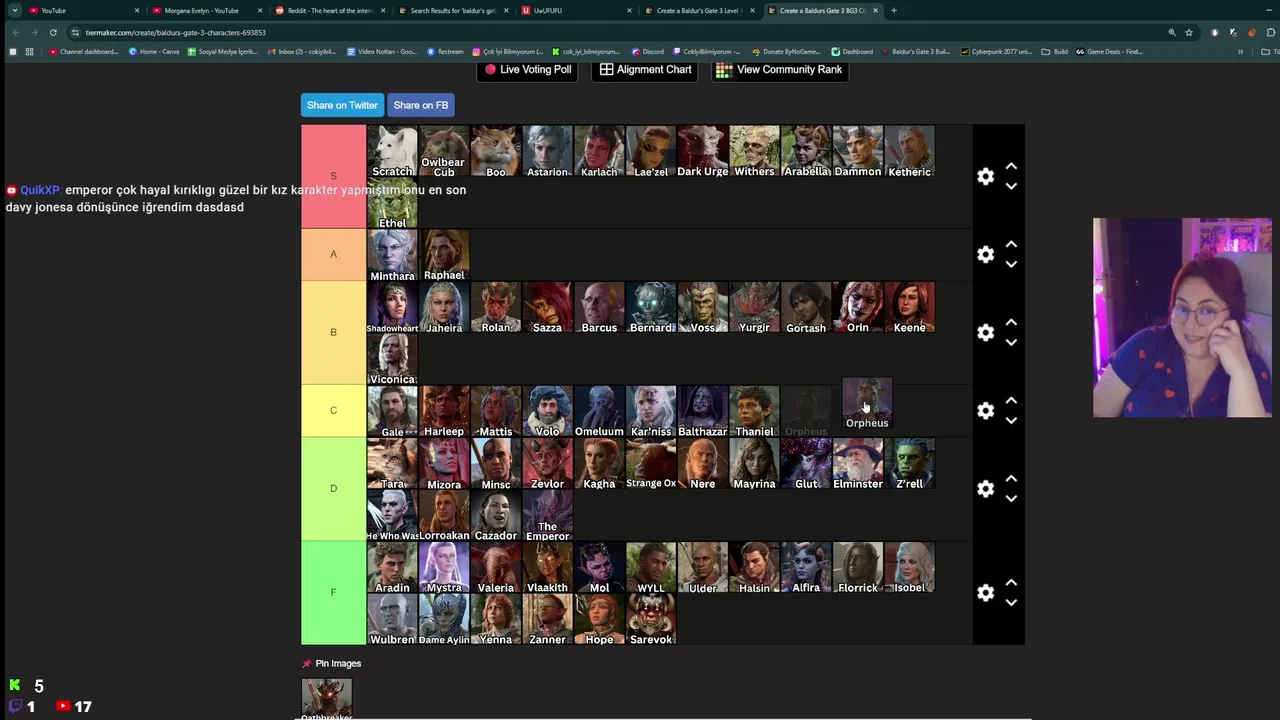
Task: Select Jaheira portrait in B tier
Action: pyautogui.click(x=444, y=307)
